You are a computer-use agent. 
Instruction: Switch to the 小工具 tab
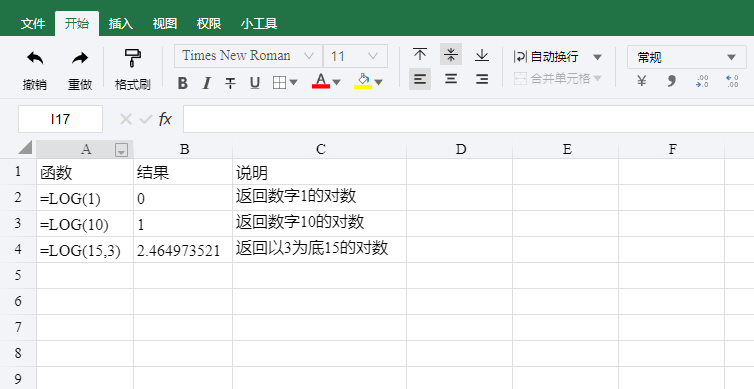coord(259,24)
